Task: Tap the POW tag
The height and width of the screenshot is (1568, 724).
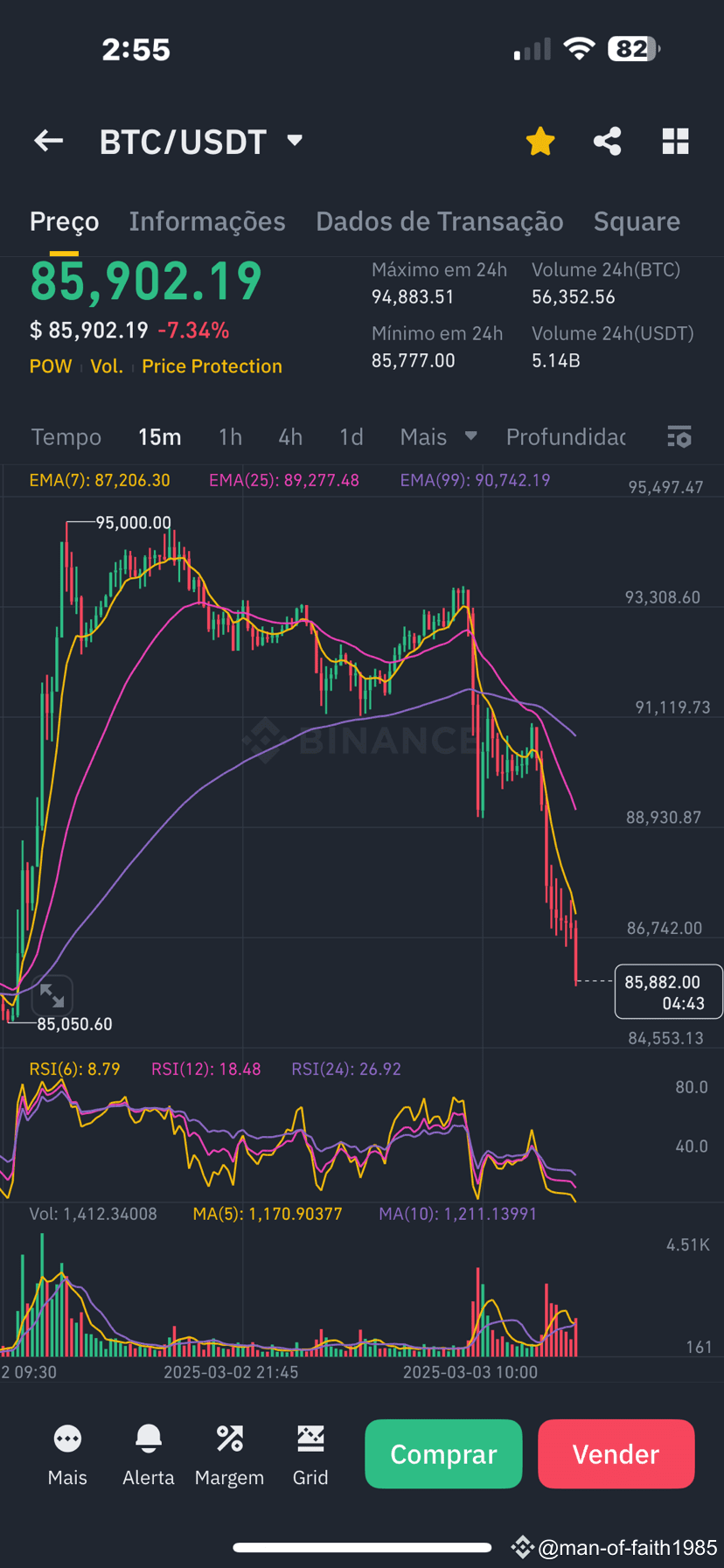Action: click(51, 366)
